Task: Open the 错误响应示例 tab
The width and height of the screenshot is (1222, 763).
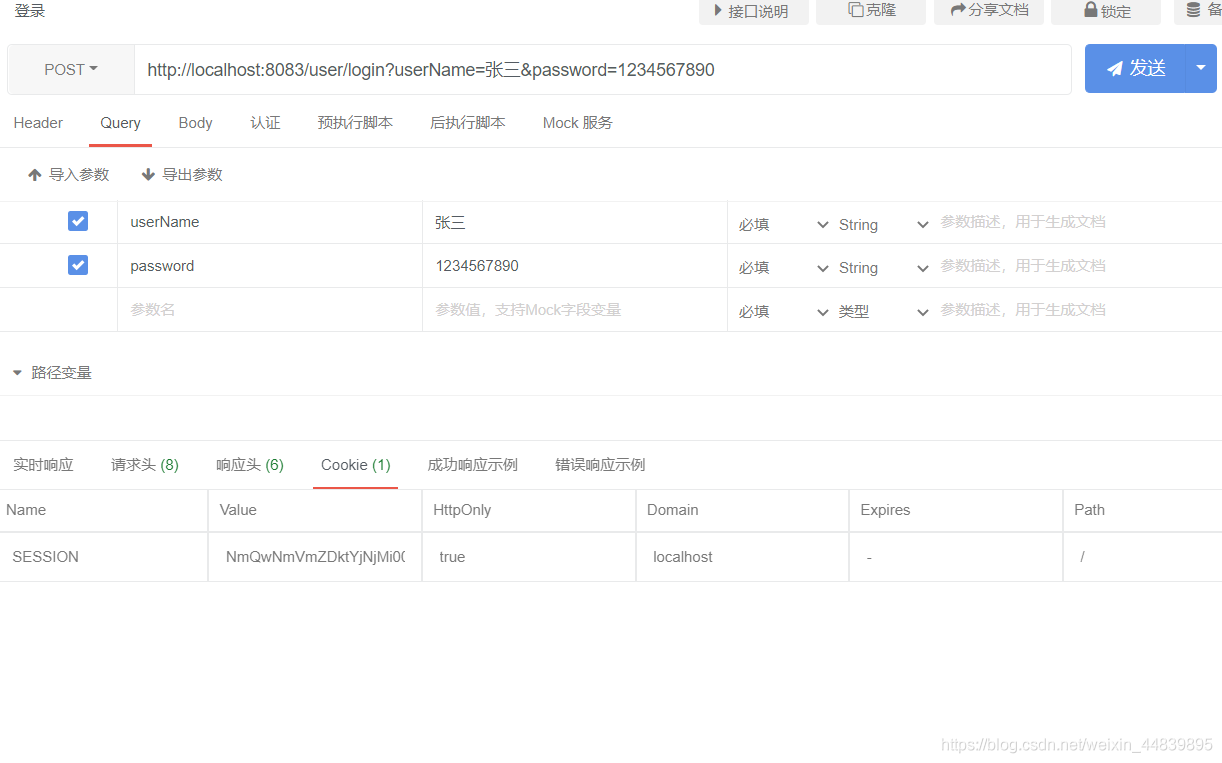Action: tap(600, 465)
